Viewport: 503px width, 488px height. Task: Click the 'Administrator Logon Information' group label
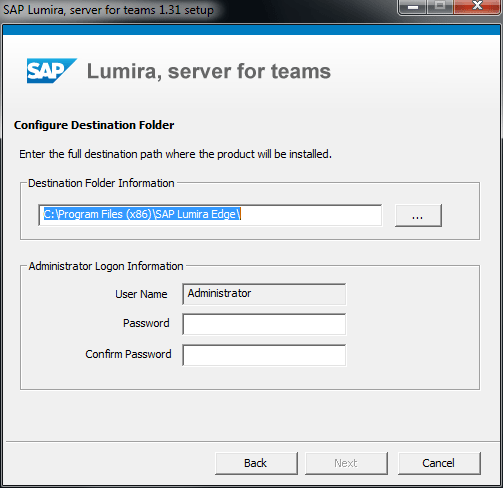(x=106, y=266)
